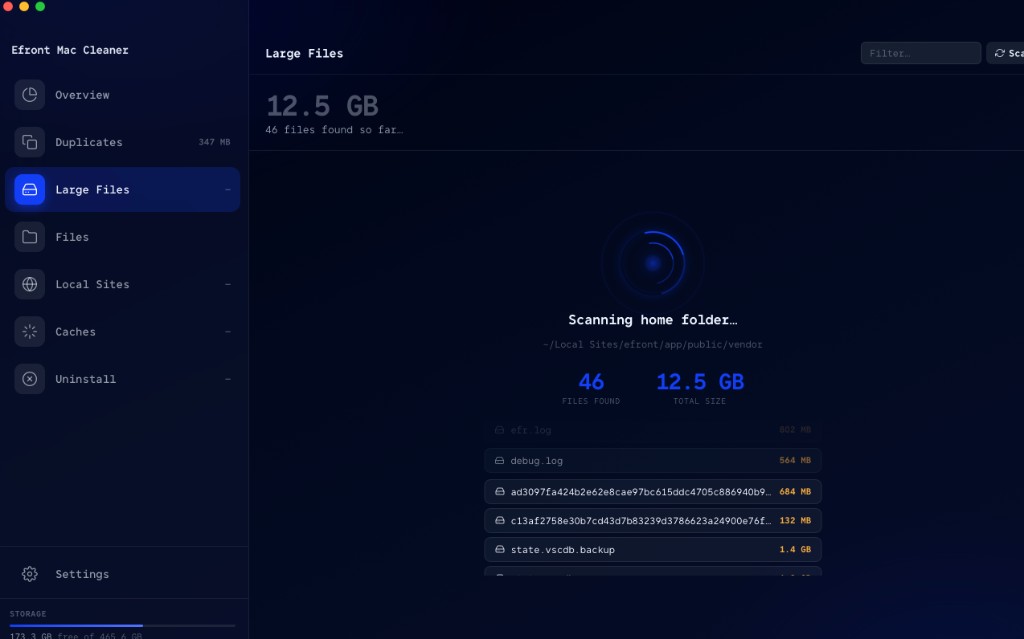The height and width of the screenshot is (639, 1024).
Task: Go to Uninstall section
Action: tap(122, 379)
